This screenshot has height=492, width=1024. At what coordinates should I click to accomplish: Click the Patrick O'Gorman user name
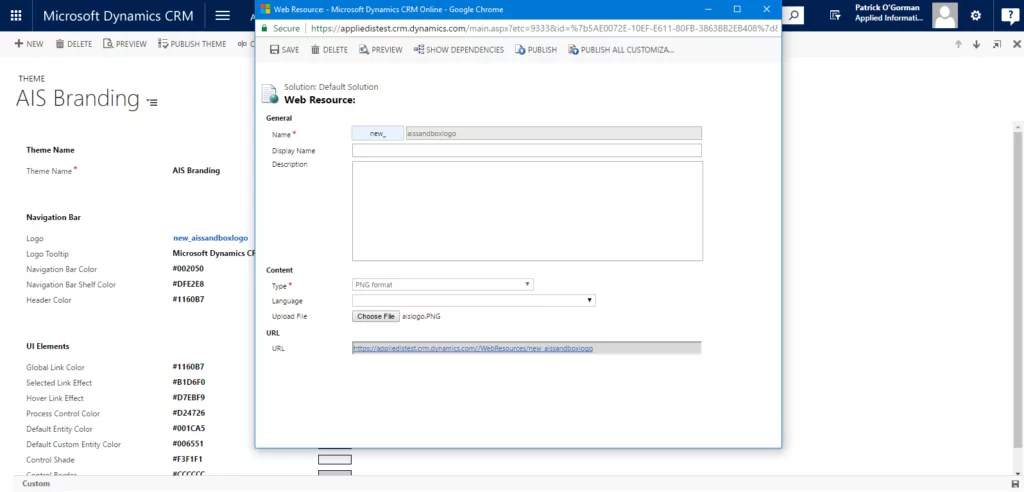tap(888, 8)
